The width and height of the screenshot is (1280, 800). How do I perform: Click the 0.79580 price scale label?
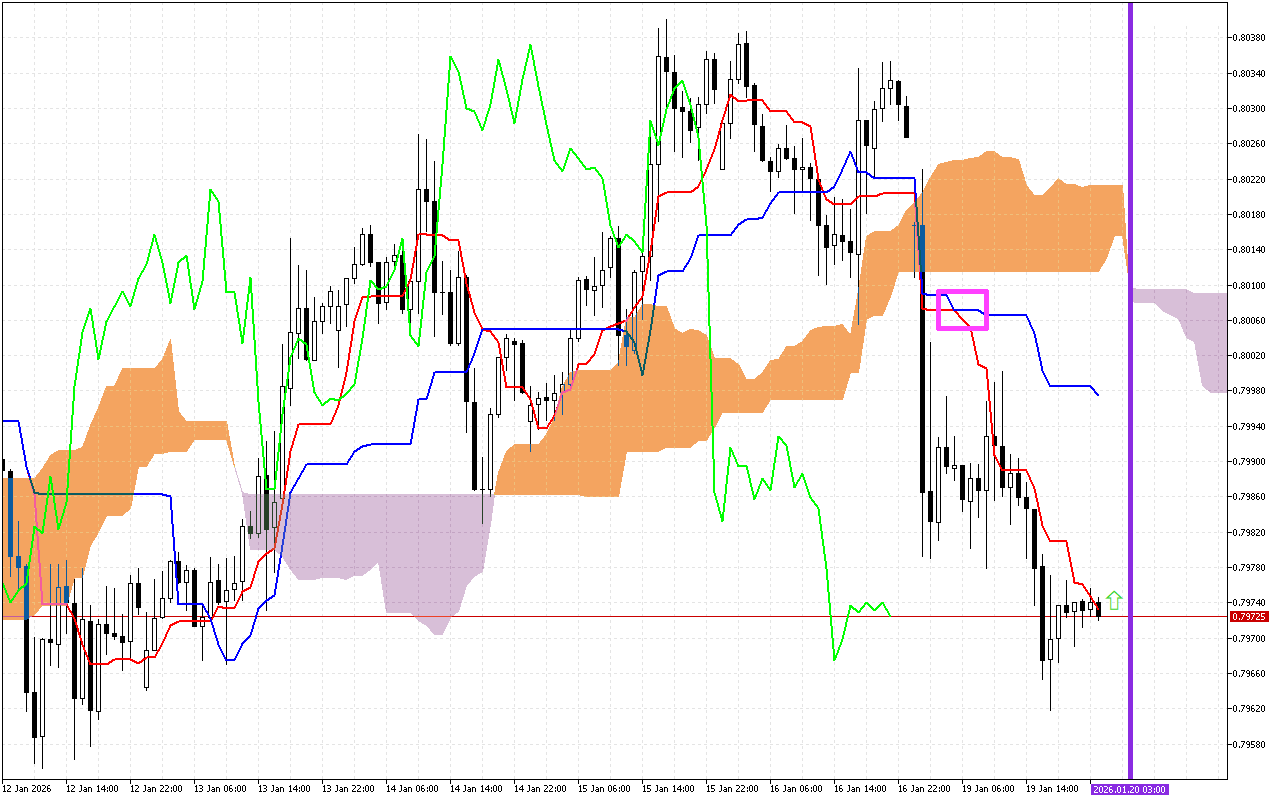(1246, 744)
